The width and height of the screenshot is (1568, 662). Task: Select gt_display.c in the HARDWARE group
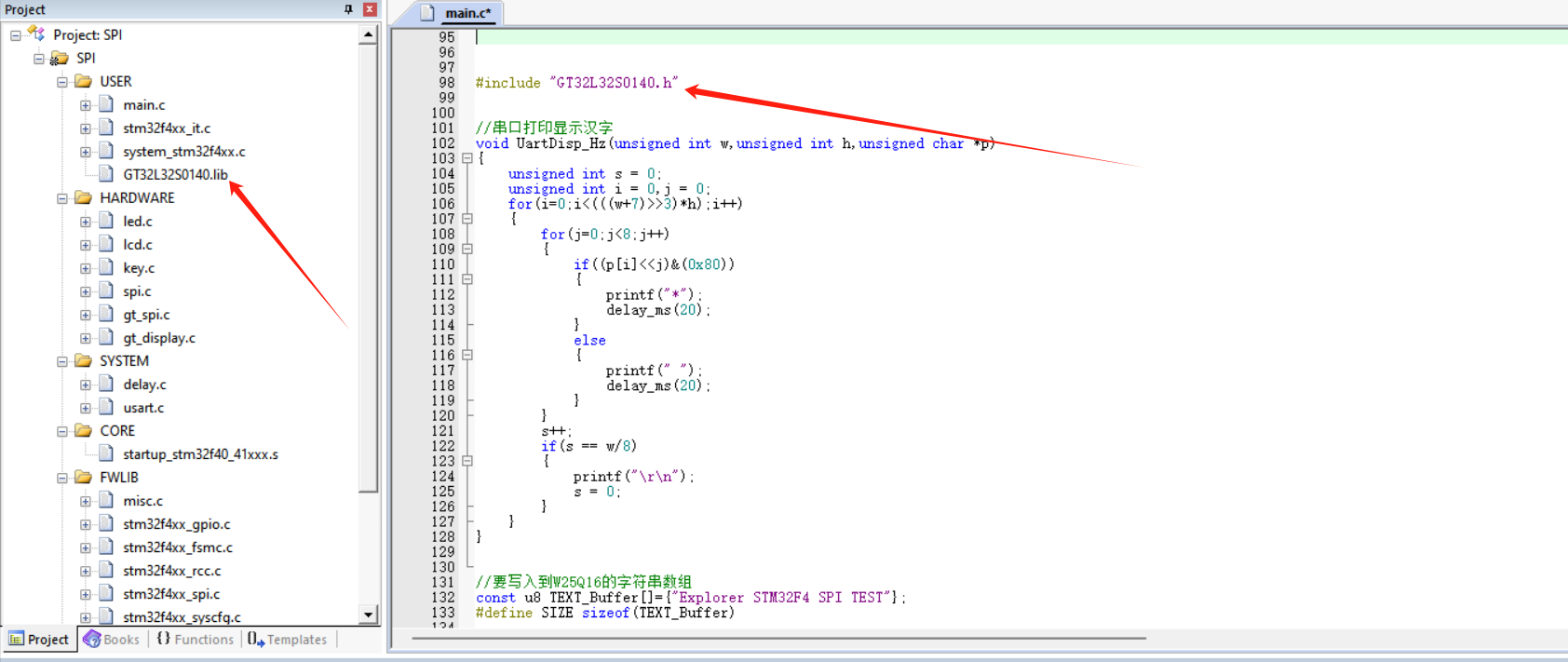(159, 337)
